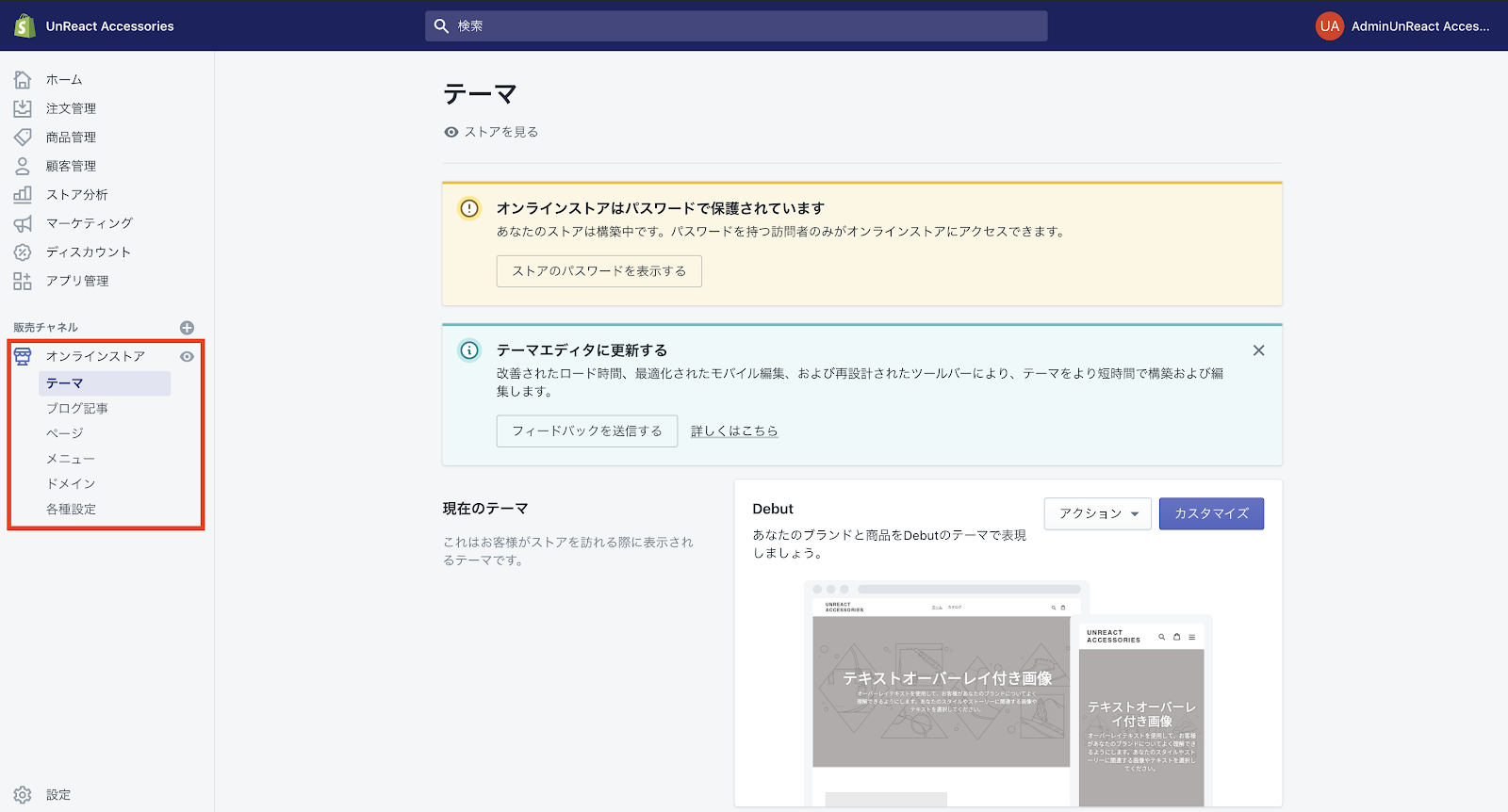Open 注文管理 orders icon in sidebar

(23, 108)
